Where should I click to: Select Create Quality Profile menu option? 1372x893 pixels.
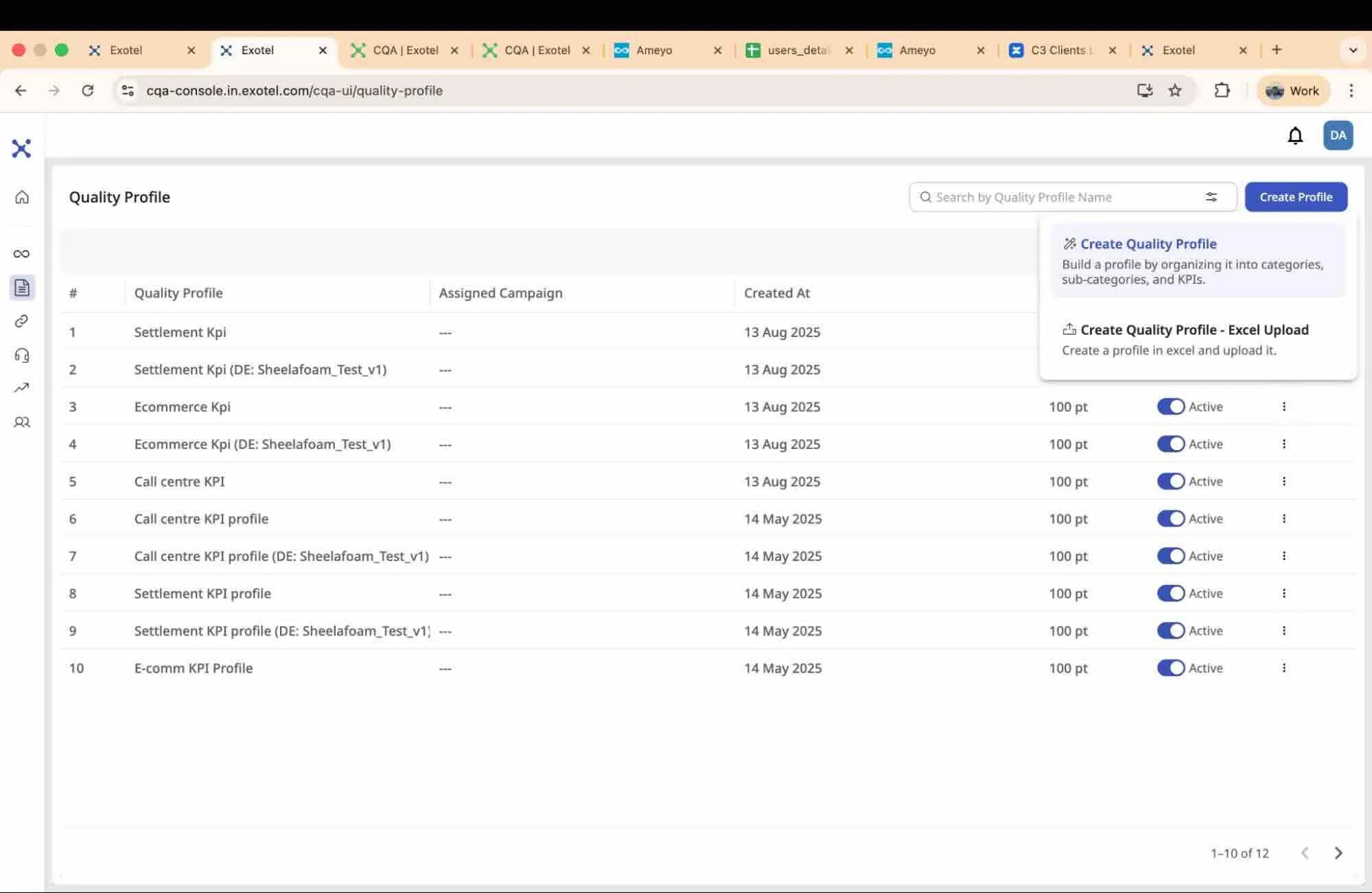[1197, 261]
